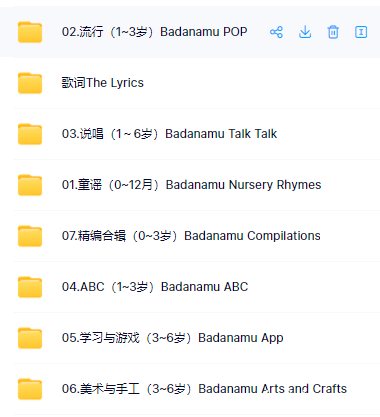Open the 歌词The Lyrics folder name
The image size is (380, 417).
[x=103, y=83]
